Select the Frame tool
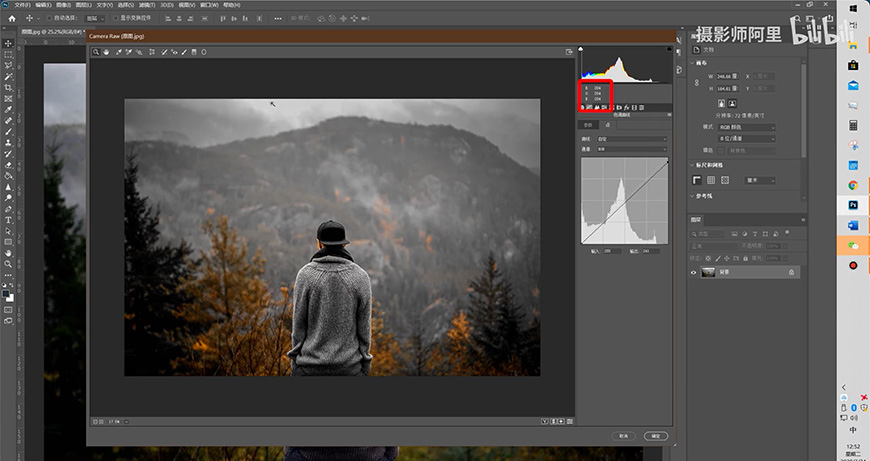 8,99
